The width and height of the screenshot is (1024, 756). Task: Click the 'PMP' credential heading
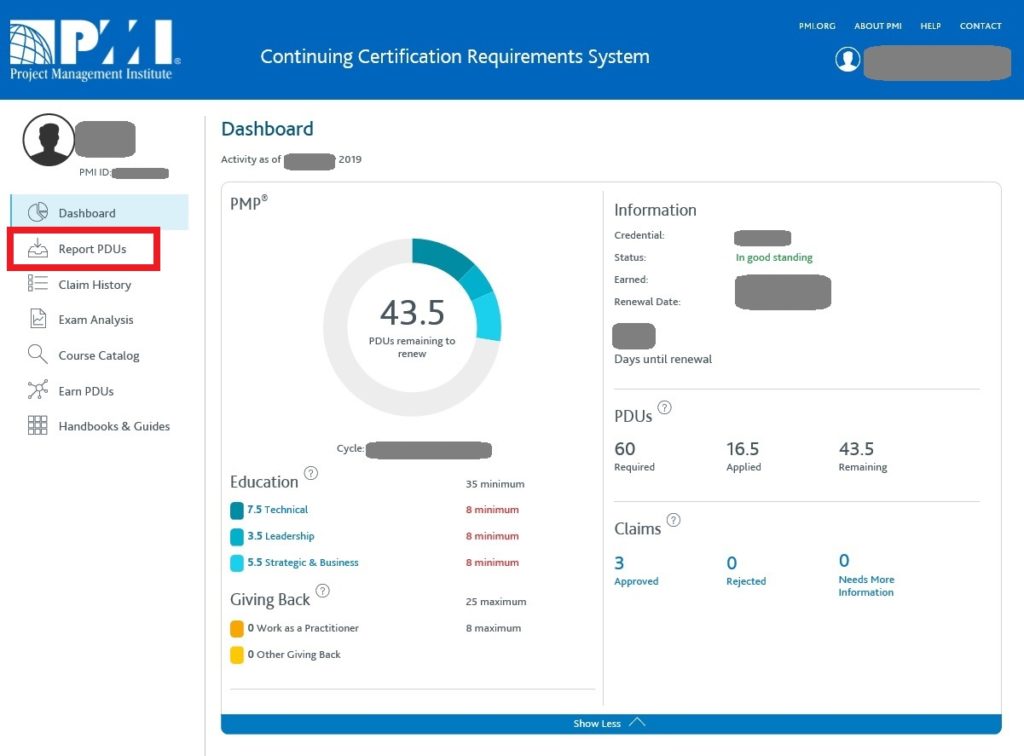coord(248,202)
